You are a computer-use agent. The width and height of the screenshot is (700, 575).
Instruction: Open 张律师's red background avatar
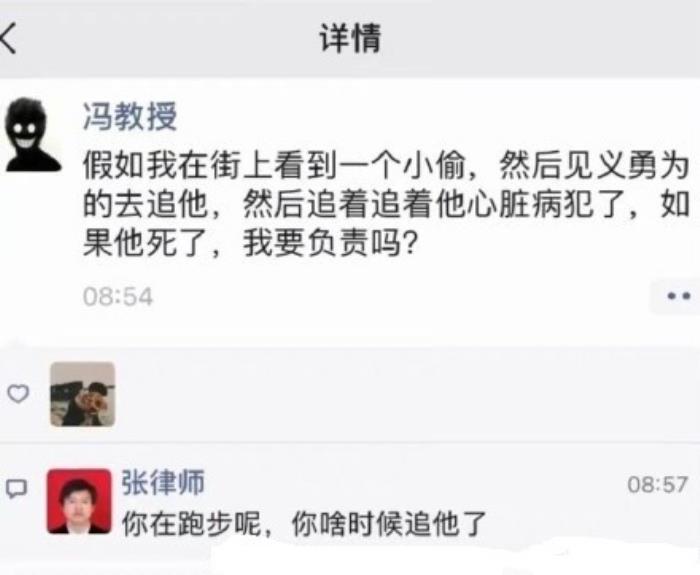(x=79, y=501)
